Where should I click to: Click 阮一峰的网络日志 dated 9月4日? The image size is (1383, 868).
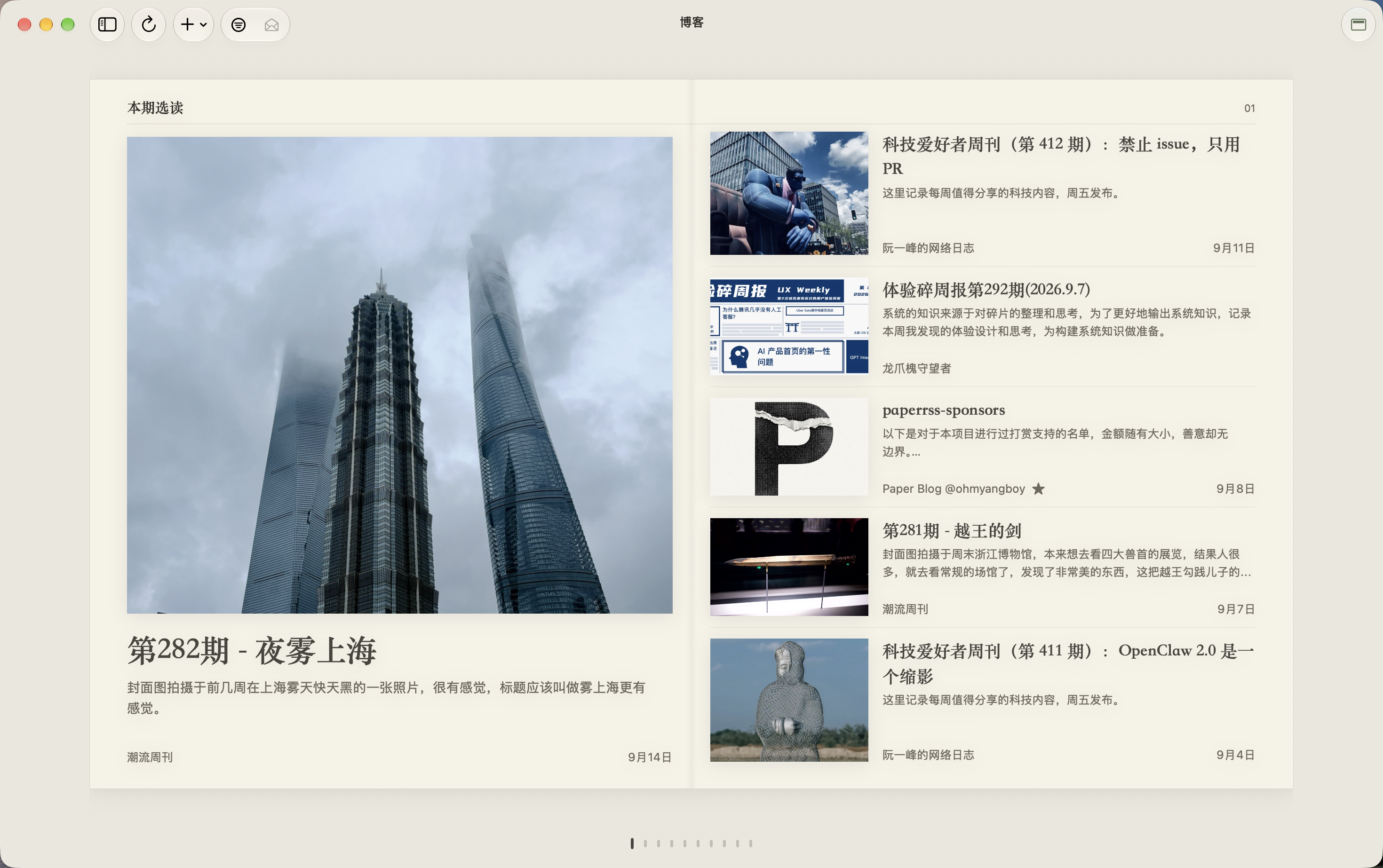(x=928, y=755)
